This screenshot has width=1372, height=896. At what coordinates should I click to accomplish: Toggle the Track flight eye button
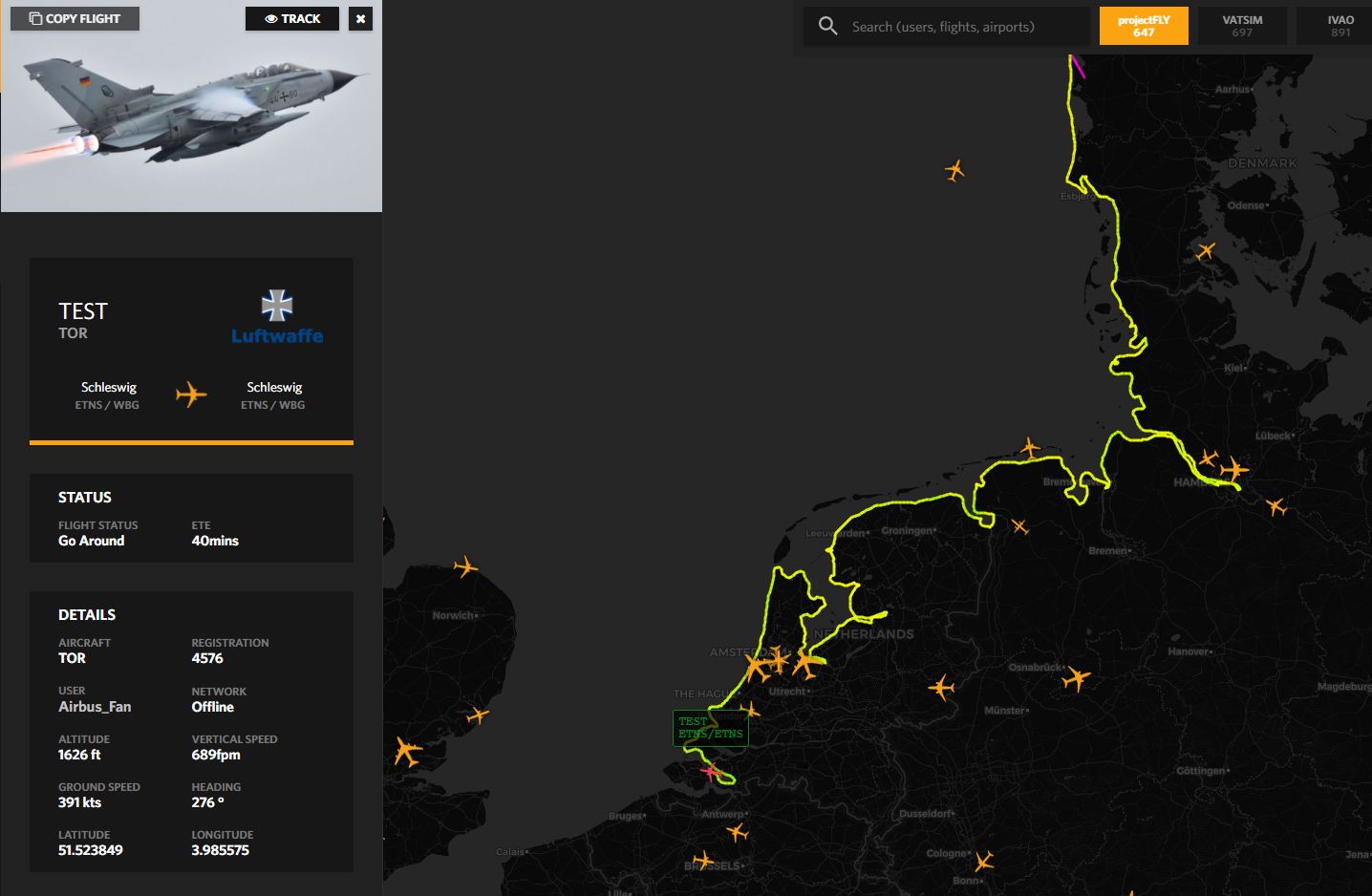(x=291, y=19)
